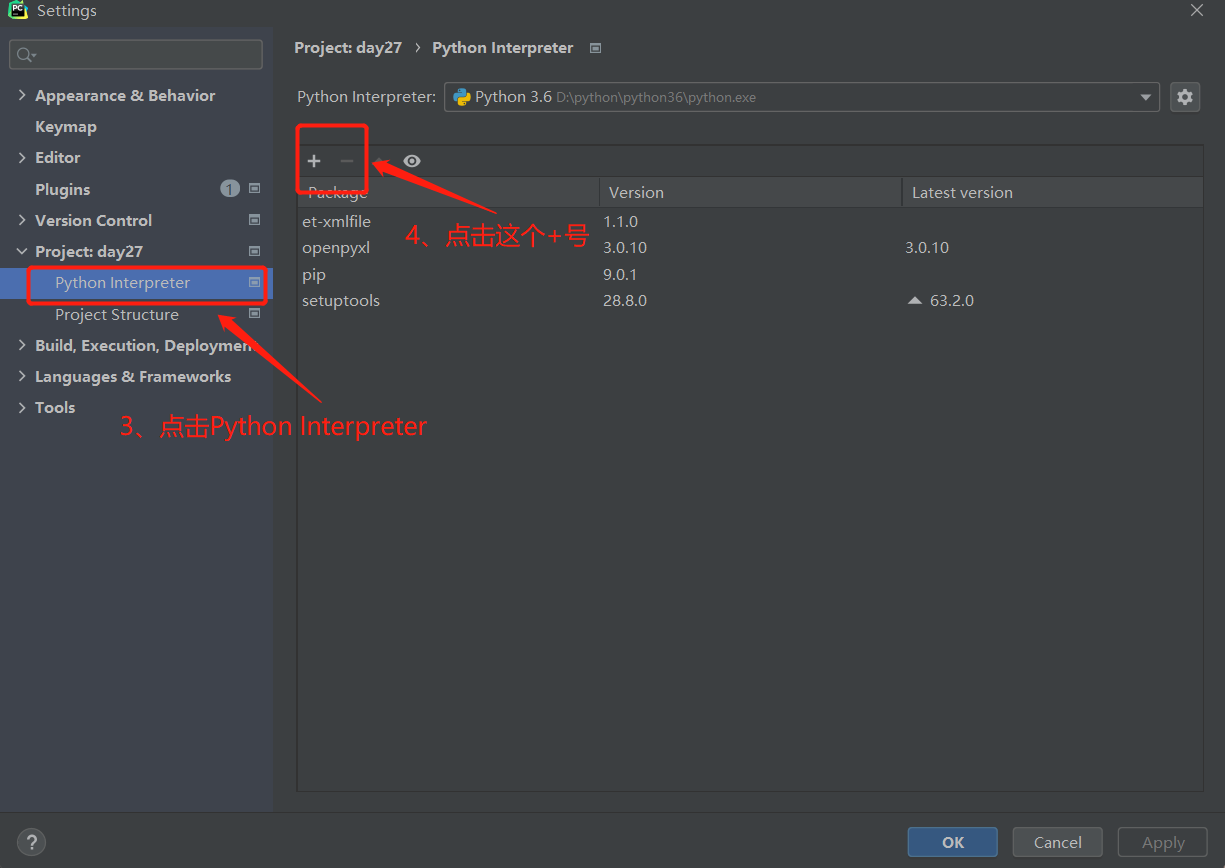
Task: Click the project-level icon beside Project Structure
Action: click(x=254, y=314)
